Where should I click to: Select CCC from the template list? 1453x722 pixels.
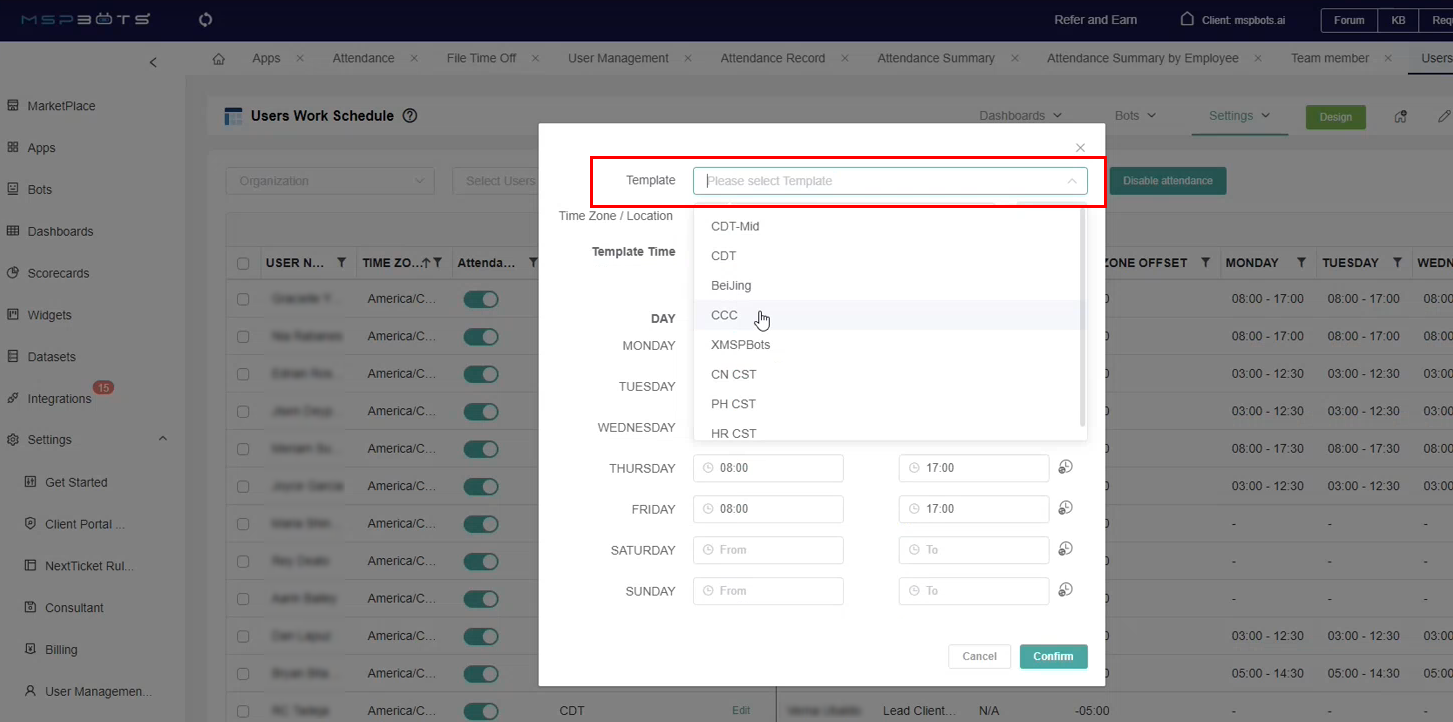724,314
